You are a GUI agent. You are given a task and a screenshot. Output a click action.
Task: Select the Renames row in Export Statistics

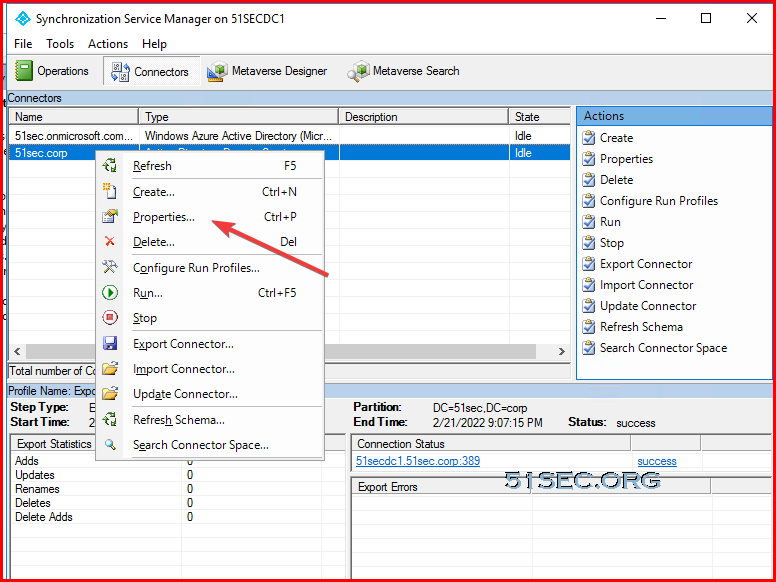[x=177, y=488]
